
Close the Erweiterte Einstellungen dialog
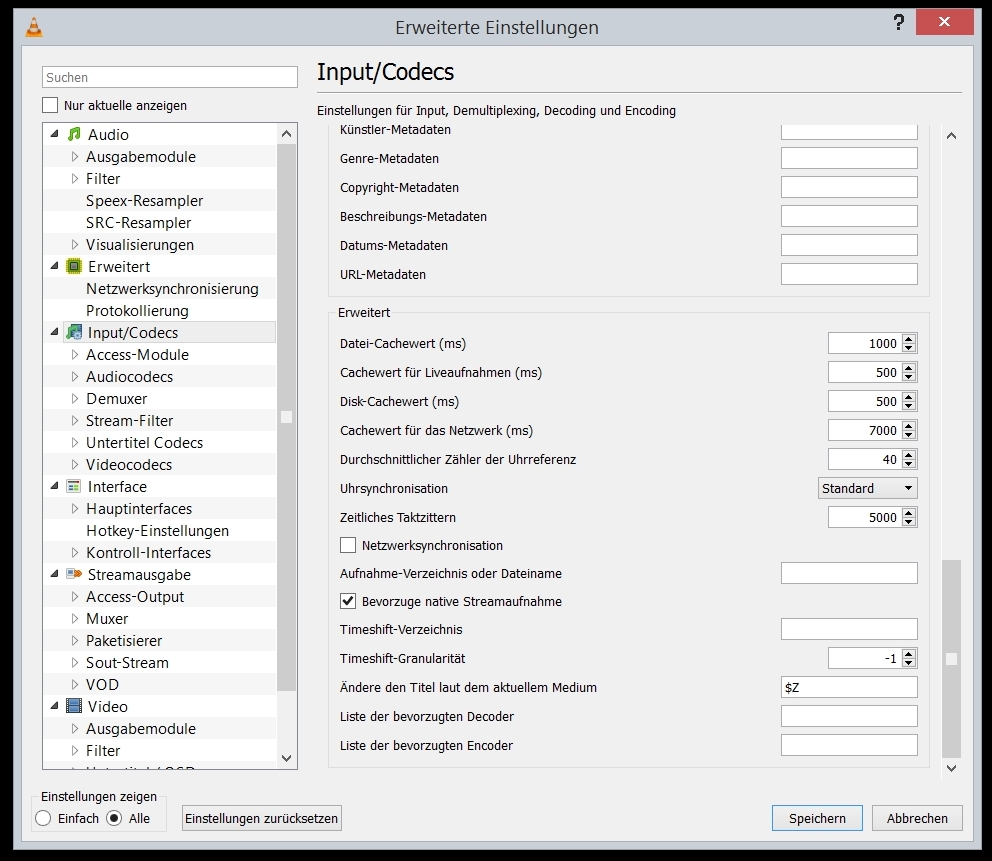(x=944, y=22)
